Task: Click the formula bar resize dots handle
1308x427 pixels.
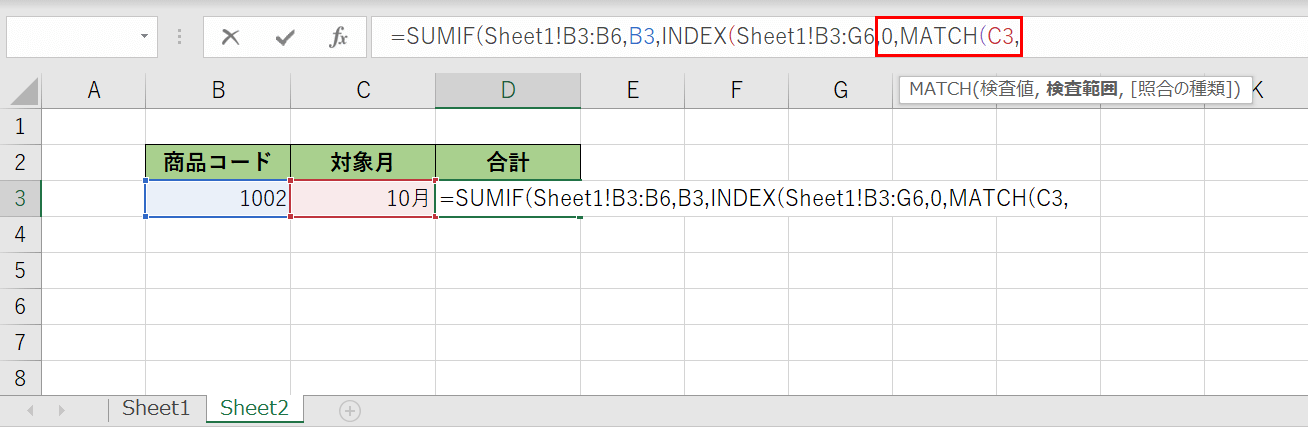Action: (x=181, y=38)
